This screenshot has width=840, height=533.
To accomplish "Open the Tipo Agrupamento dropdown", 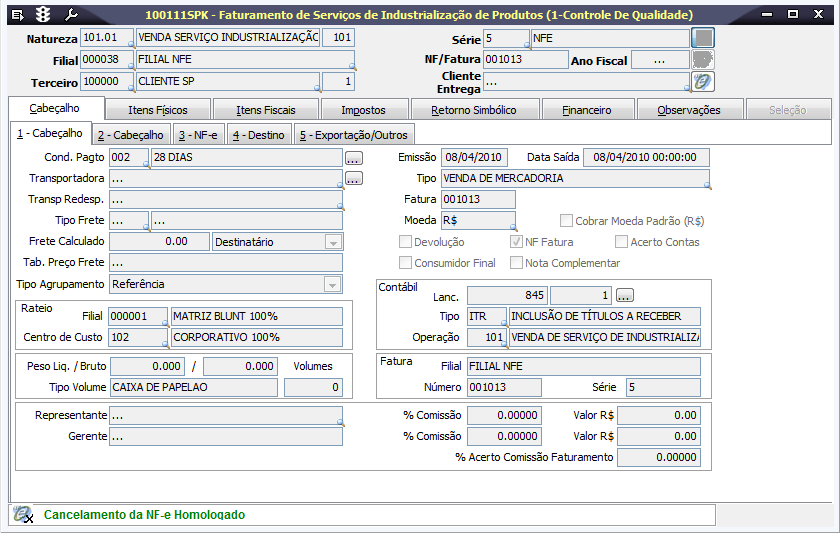I will (333, 284).
